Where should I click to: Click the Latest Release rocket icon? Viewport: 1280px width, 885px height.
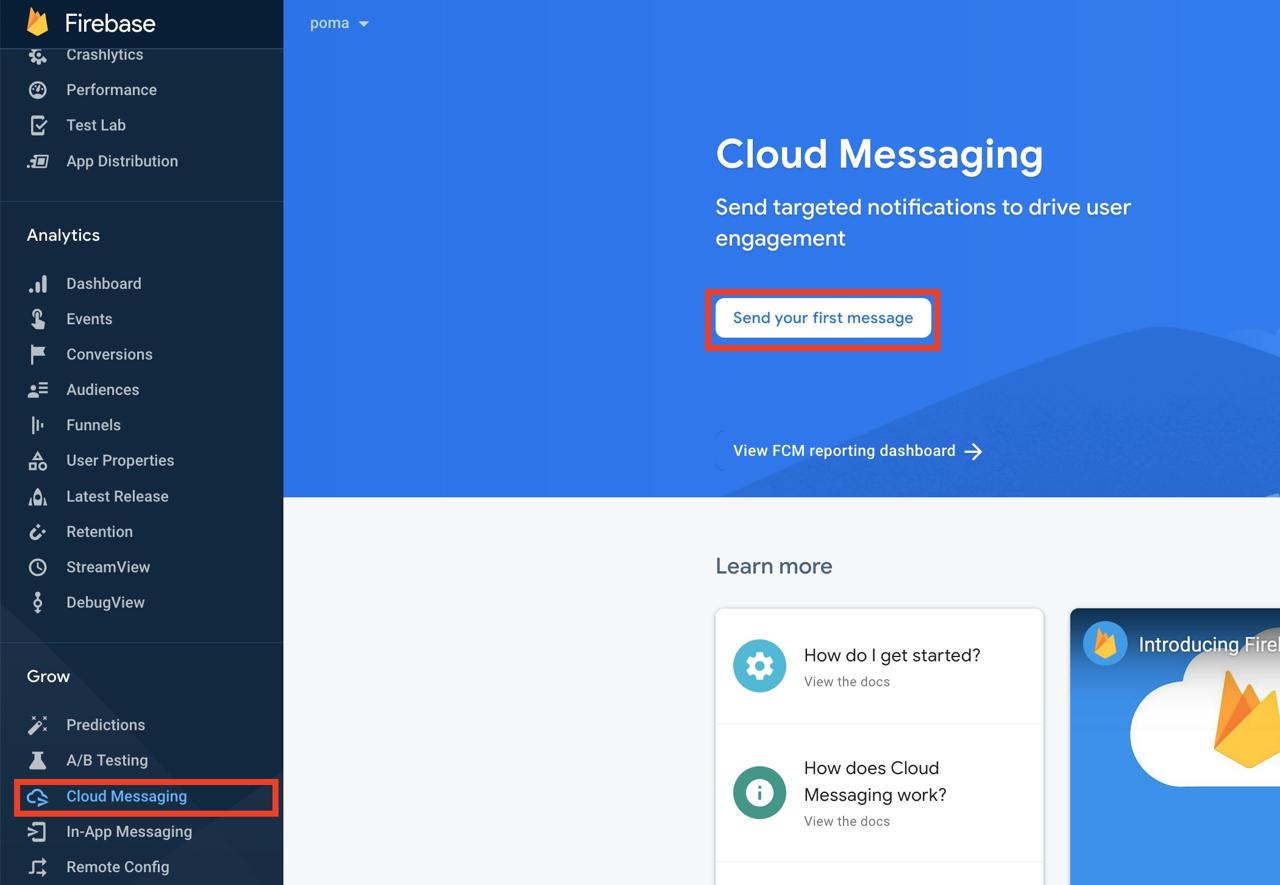click(x=38, y=497)
